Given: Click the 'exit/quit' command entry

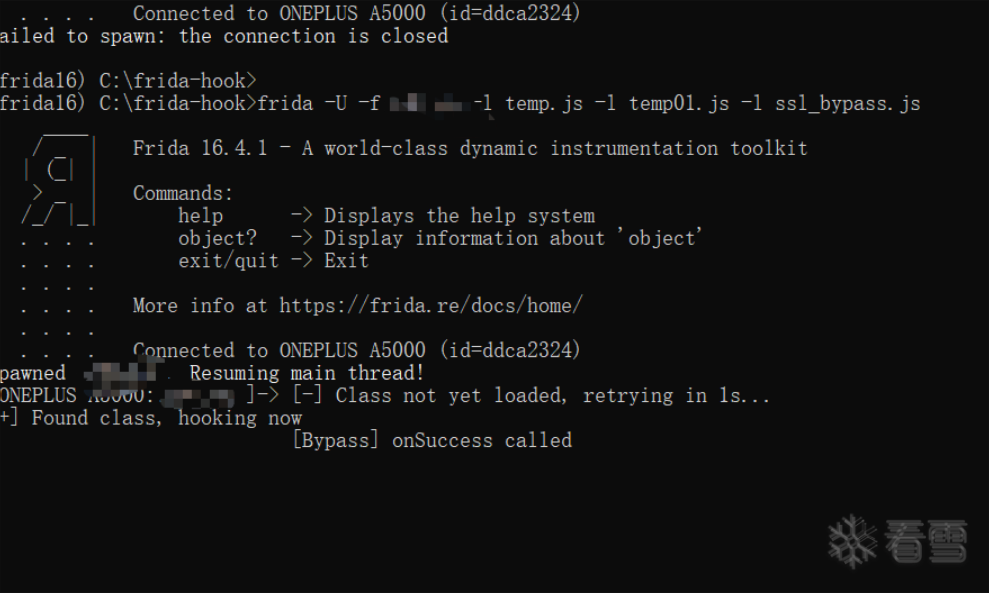Looking at the screenshot, I should tap(229, 260).
